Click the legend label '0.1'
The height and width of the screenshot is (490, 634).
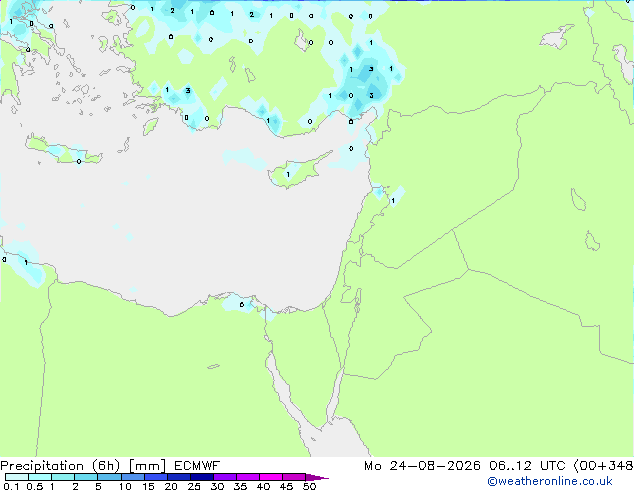11,486
